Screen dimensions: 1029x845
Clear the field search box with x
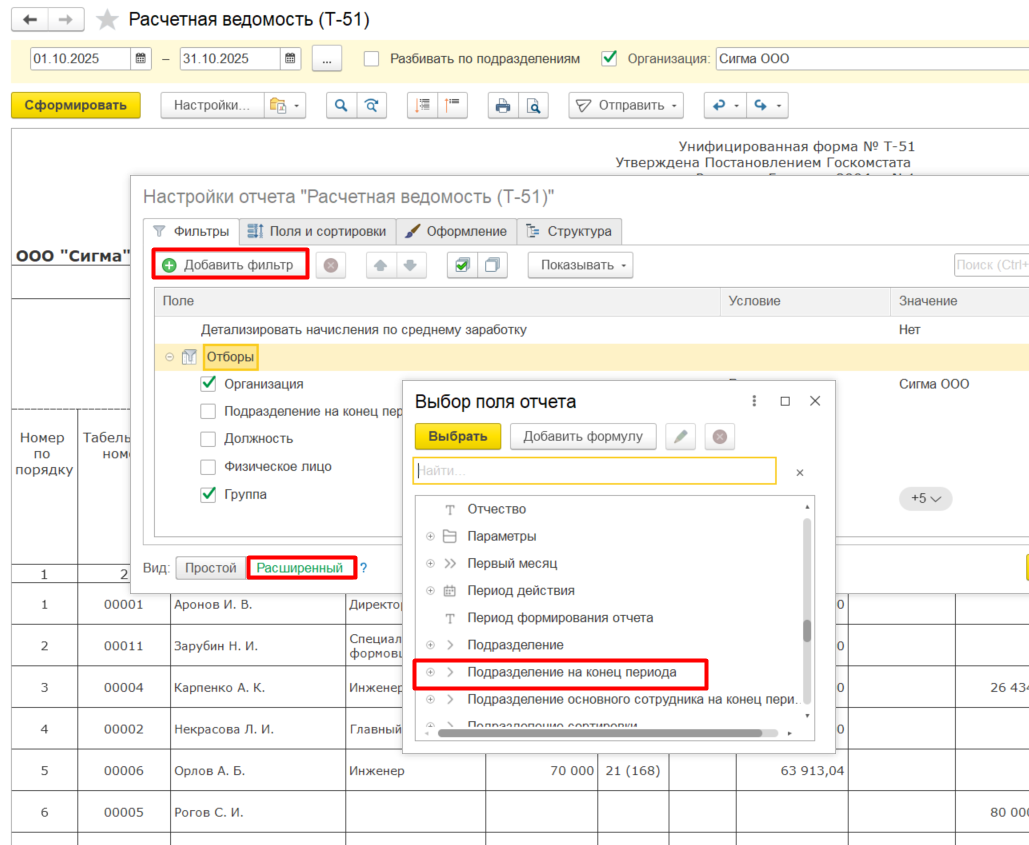coord(799,472)
